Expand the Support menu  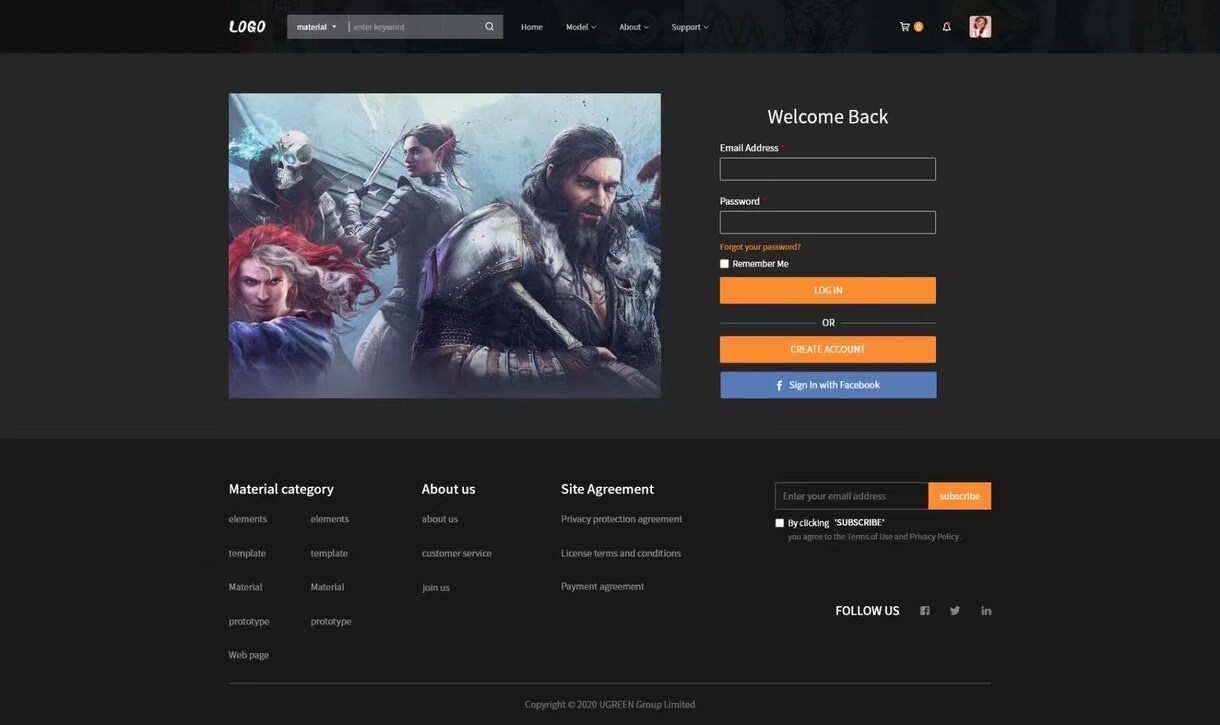pos(690,27)
